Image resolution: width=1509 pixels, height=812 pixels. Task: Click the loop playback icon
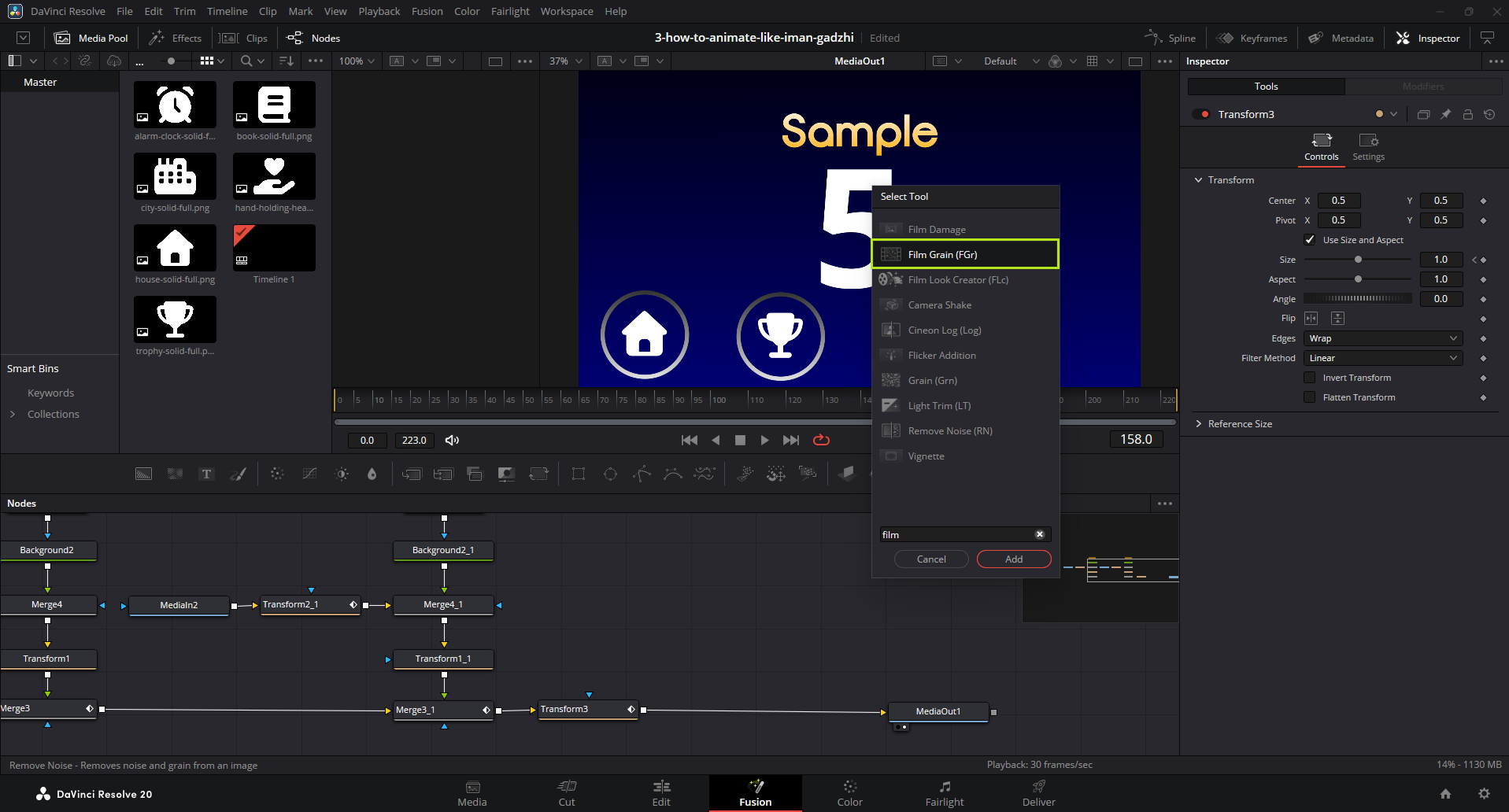coord(821,440)
